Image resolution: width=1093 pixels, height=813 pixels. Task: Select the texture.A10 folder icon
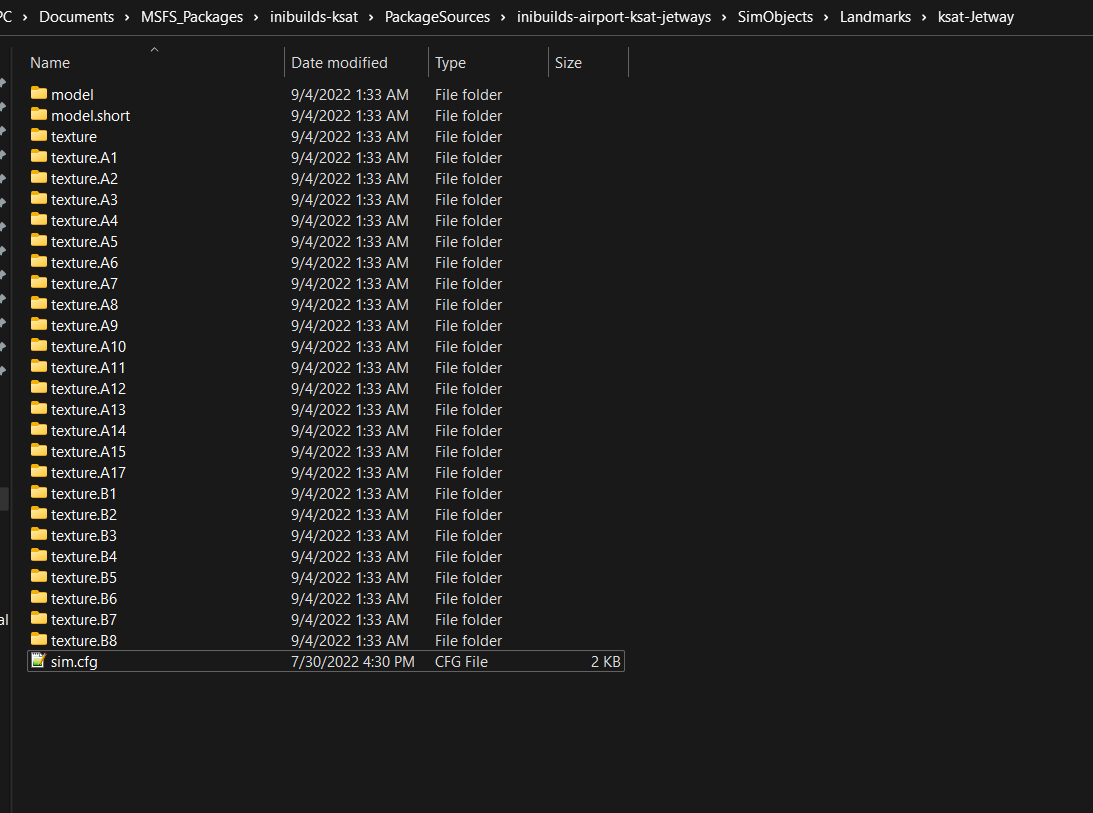(39, 345)
